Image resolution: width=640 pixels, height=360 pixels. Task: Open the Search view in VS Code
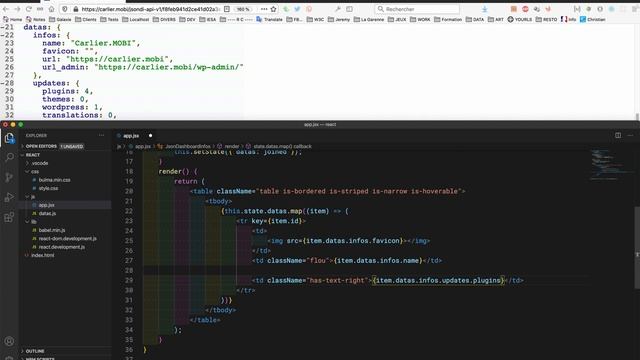pos(9,157)
